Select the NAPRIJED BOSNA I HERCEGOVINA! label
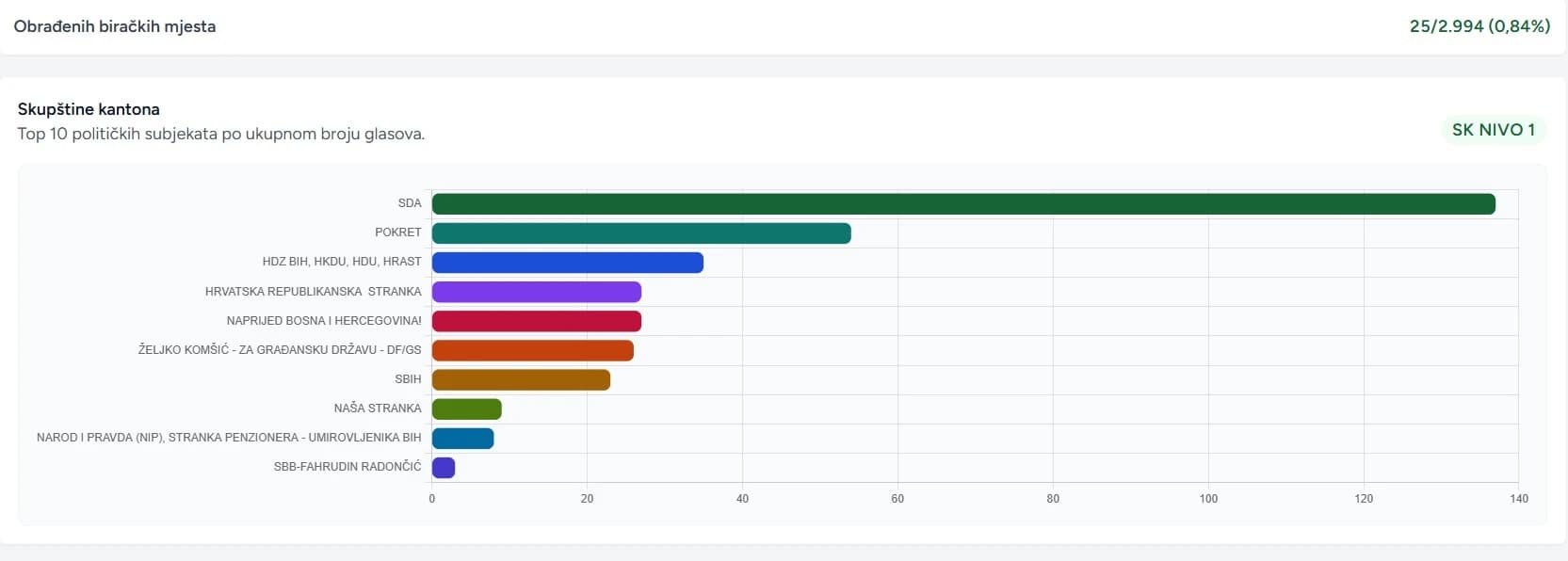Viewport: 1568px width, 561px height. (x=324, y=321)
